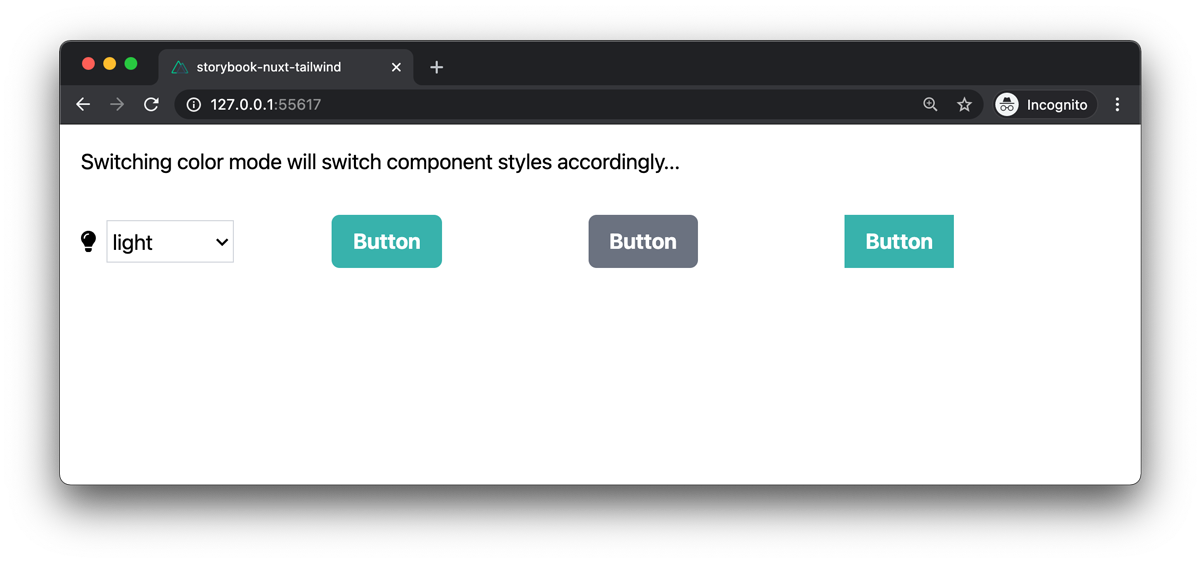Click the green maximize window button
The image size is (1200, 563).
[130, 63]
